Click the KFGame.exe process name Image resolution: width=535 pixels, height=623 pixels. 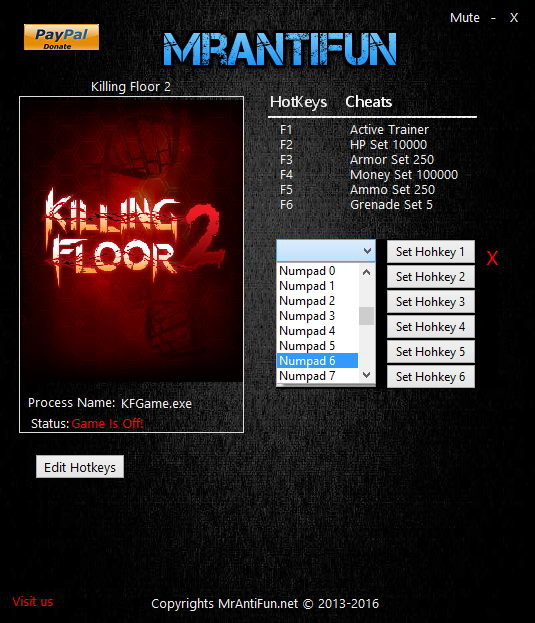(156, 403)
